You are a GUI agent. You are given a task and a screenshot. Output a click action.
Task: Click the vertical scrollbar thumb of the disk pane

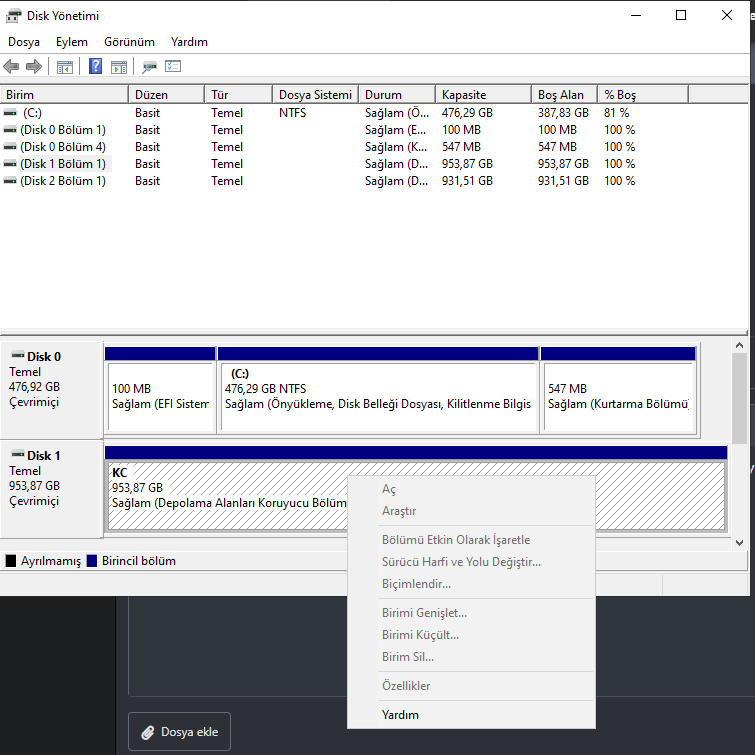740,398
